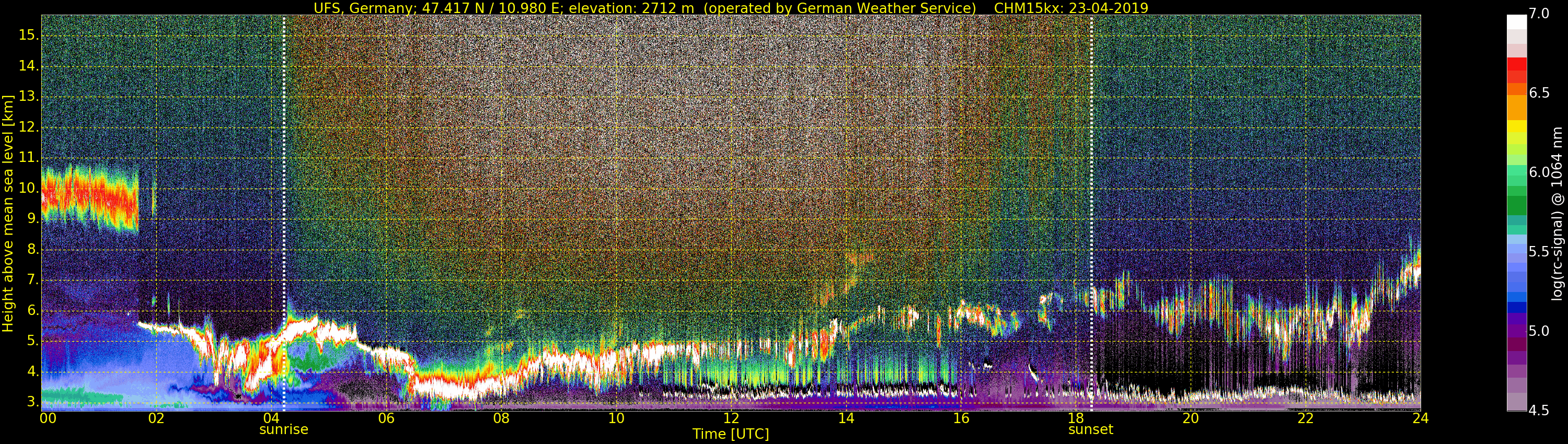Click the height axis tick "15."
Image resolution: width=1568 pixels, height=444 pixels.
tap(29, 36)
